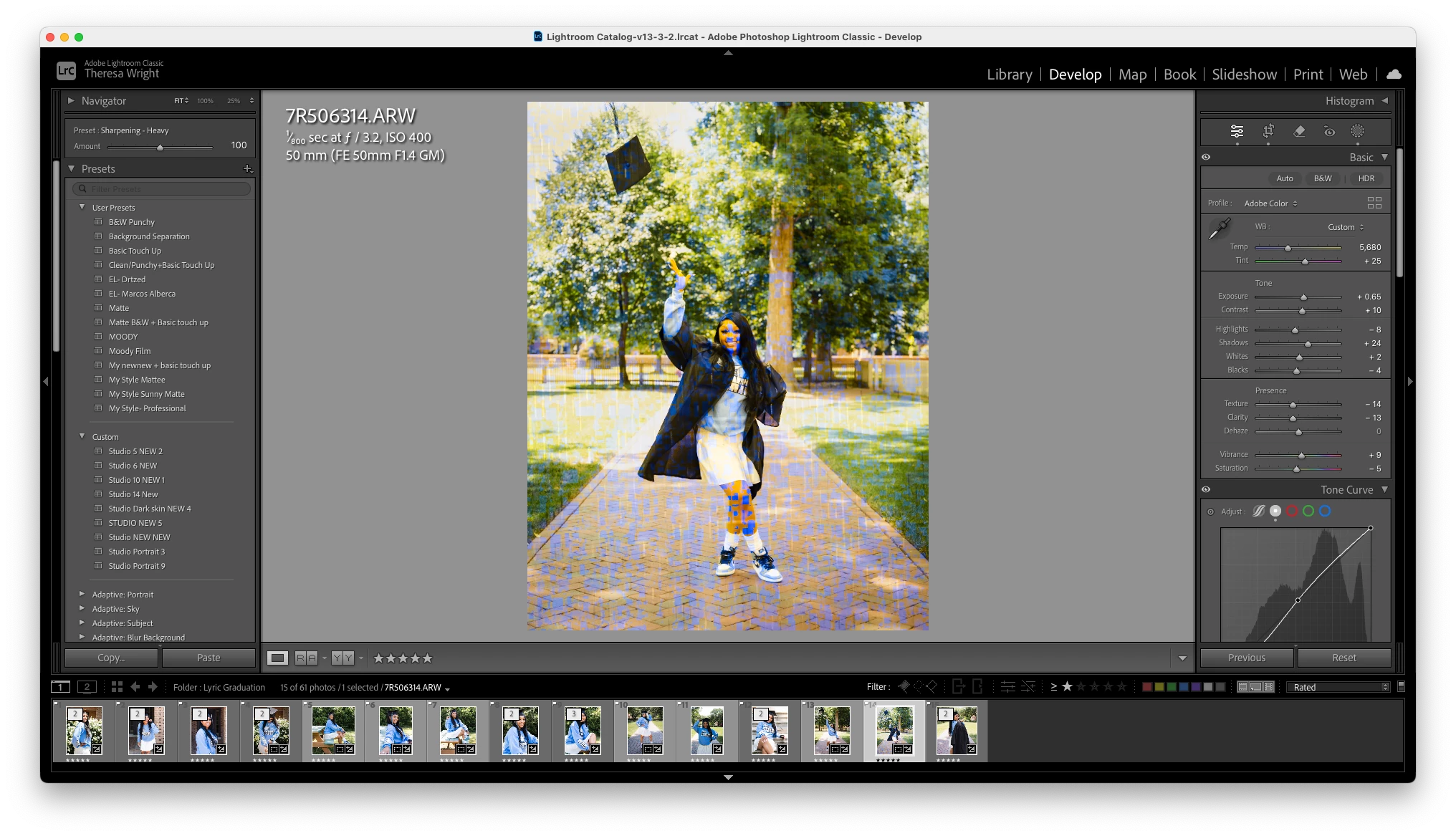Viewport: 1456px width, 836px height.
Task: Select the red channel curve circle
Action: [1291, 511]
